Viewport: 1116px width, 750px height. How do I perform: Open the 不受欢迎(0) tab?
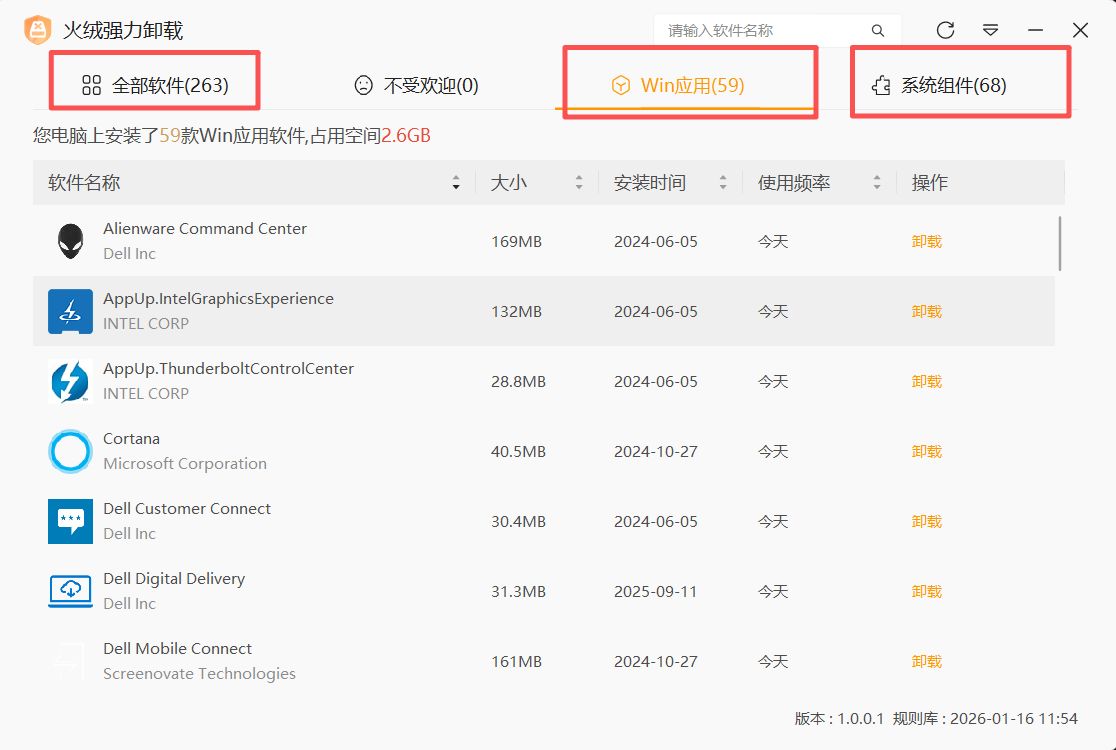coord(416,85)
